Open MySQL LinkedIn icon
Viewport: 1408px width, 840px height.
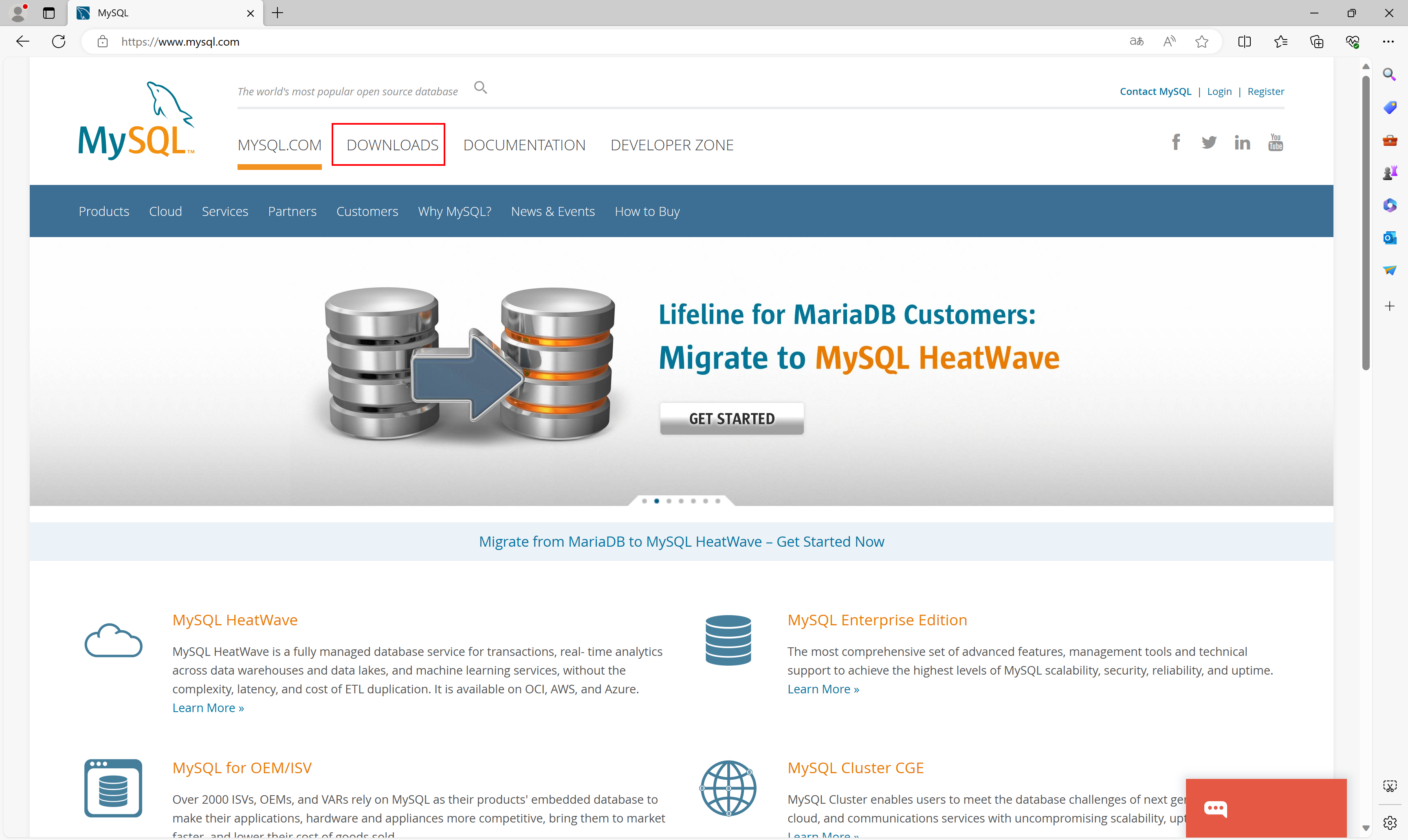pos(1242,143)
